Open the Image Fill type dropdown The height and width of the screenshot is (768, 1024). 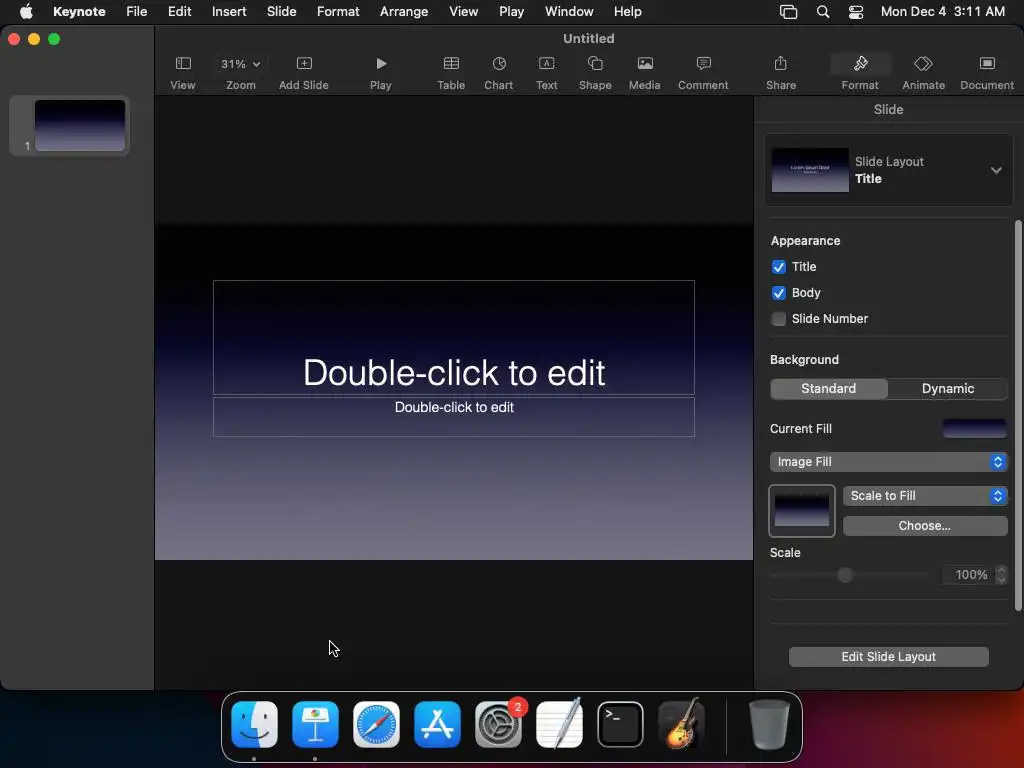coord(888,462)
